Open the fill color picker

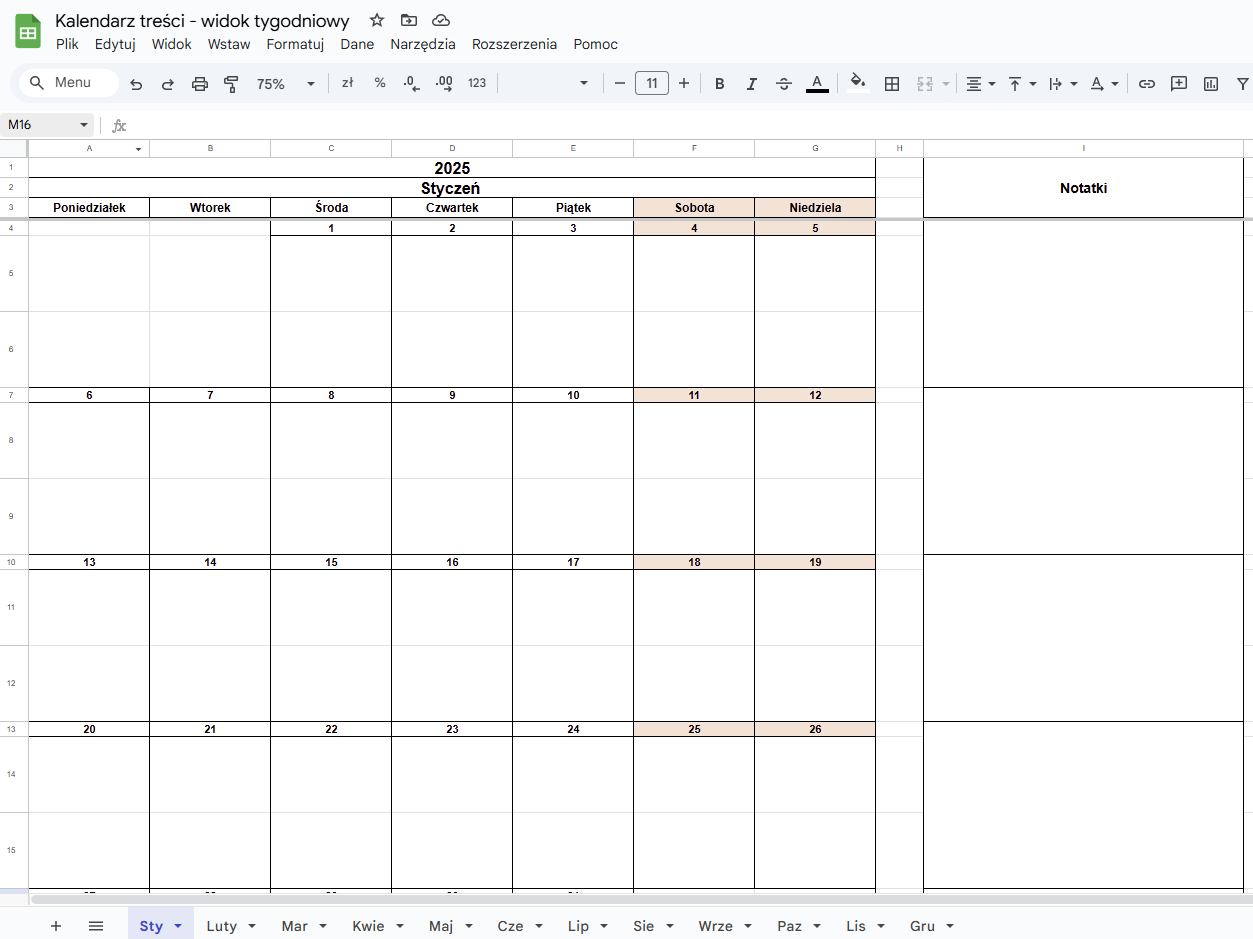pyautogui.click(x=857, y=84)
